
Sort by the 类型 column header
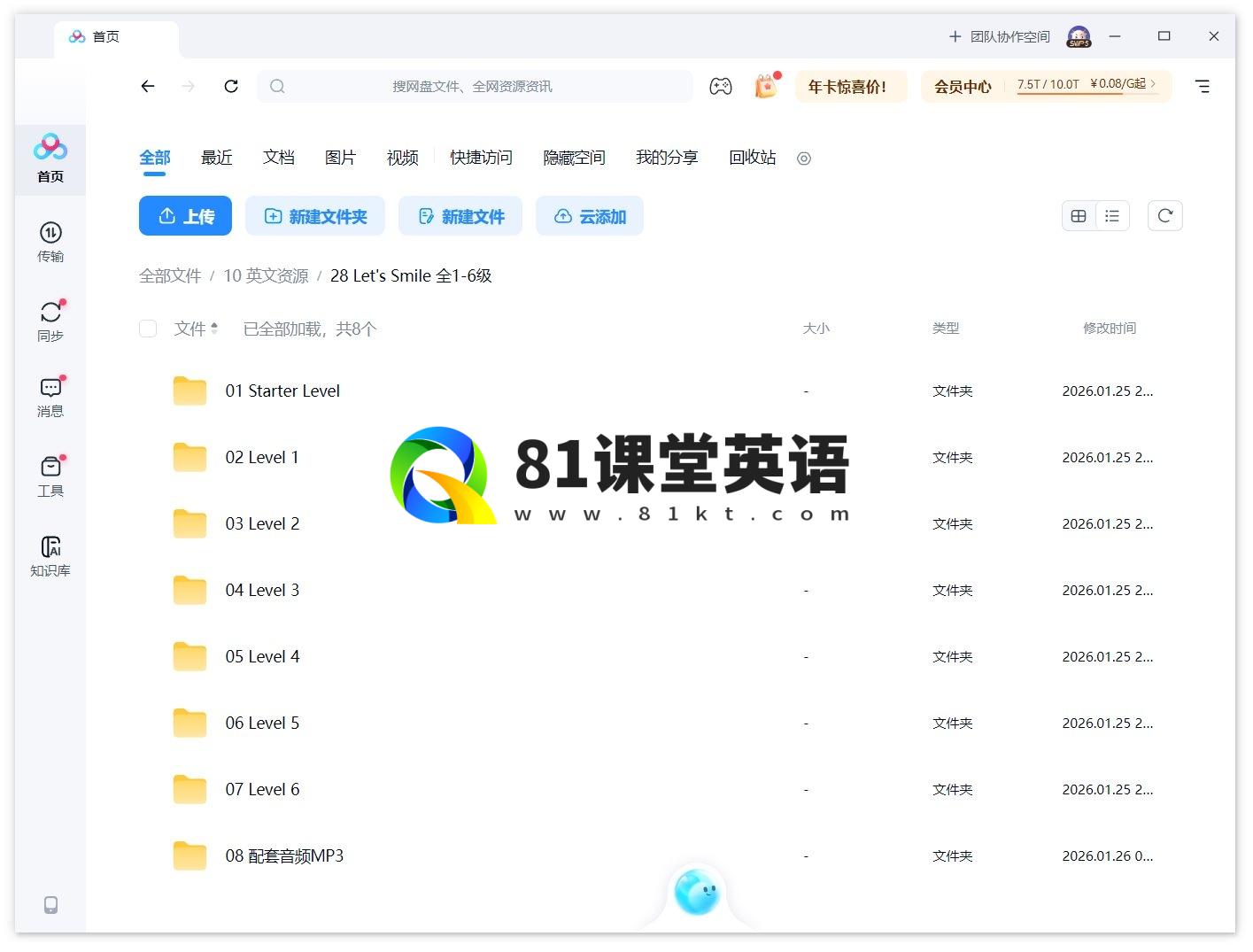[x=946, y=329]
